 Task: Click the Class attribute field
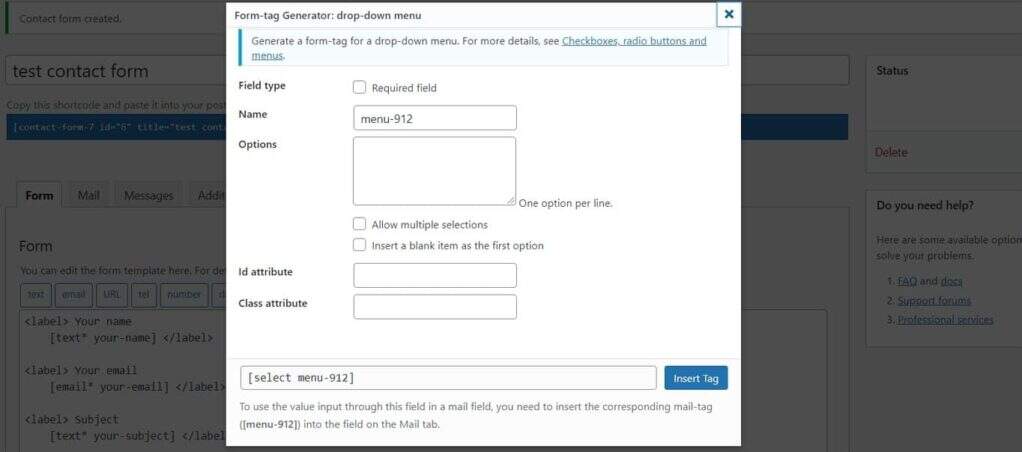click(x=435, y=306)
